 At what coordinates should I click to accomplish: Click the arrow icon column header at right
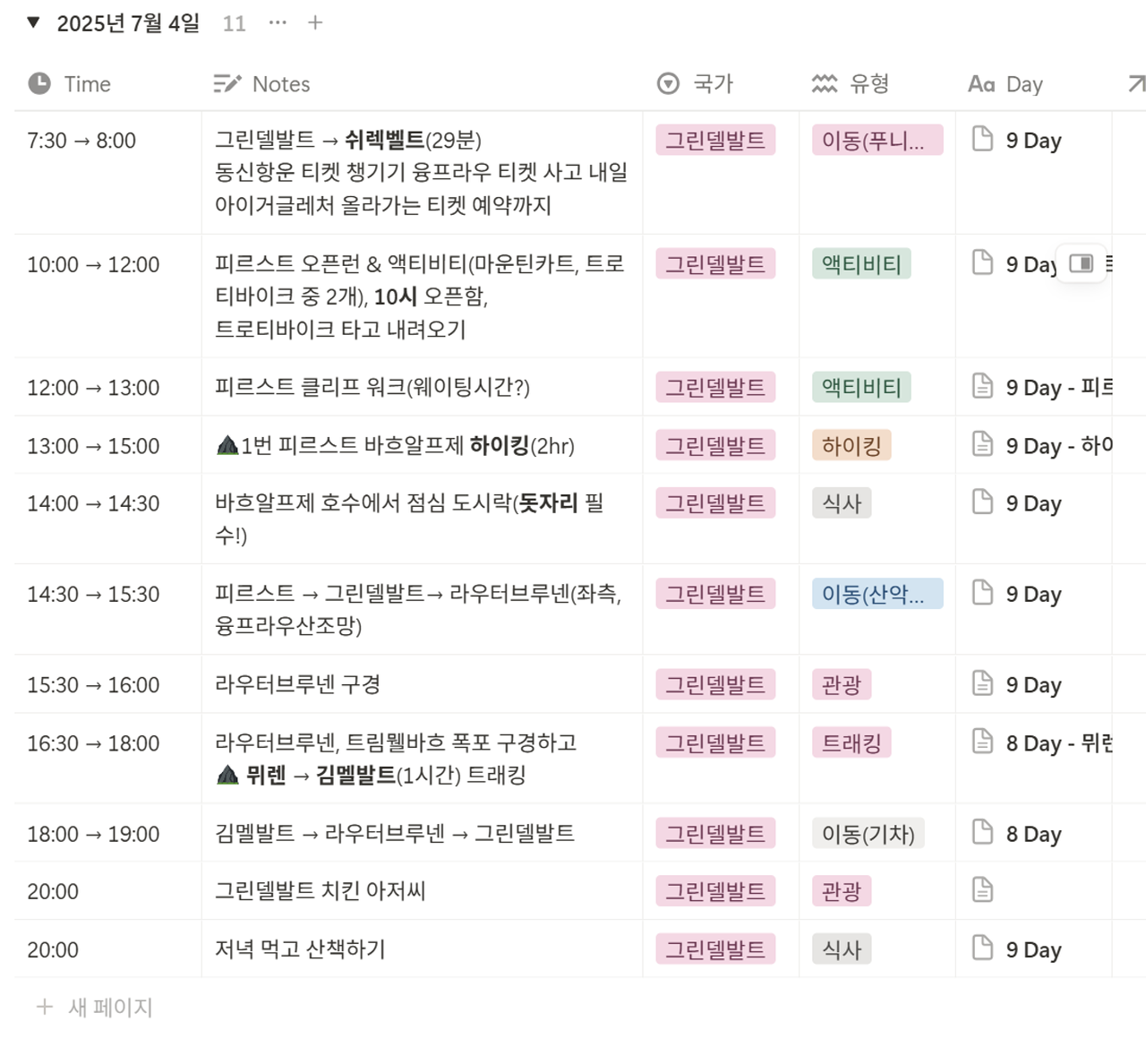1136,84
